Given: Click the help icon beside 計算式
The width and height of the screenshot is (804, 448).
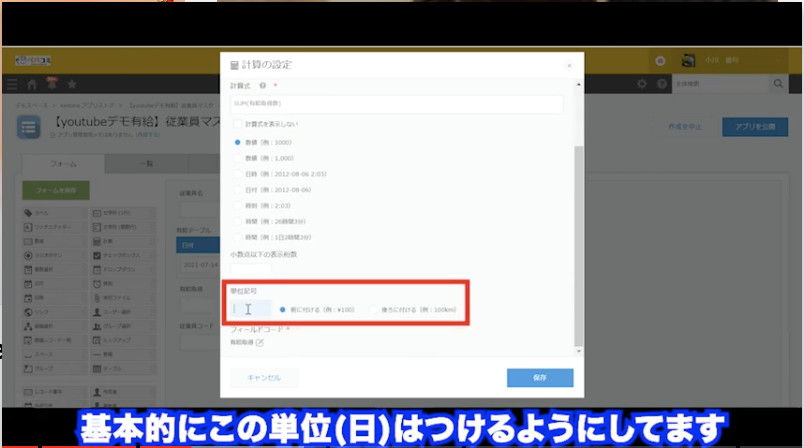Looking at the screenshot, I should 262,86.
